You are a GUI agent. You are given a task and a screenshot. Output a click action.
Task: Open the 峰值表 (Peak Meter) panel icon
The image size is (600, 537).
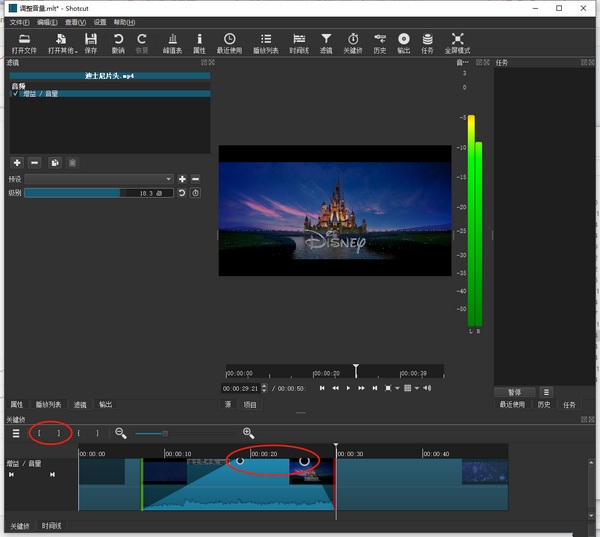171,40
